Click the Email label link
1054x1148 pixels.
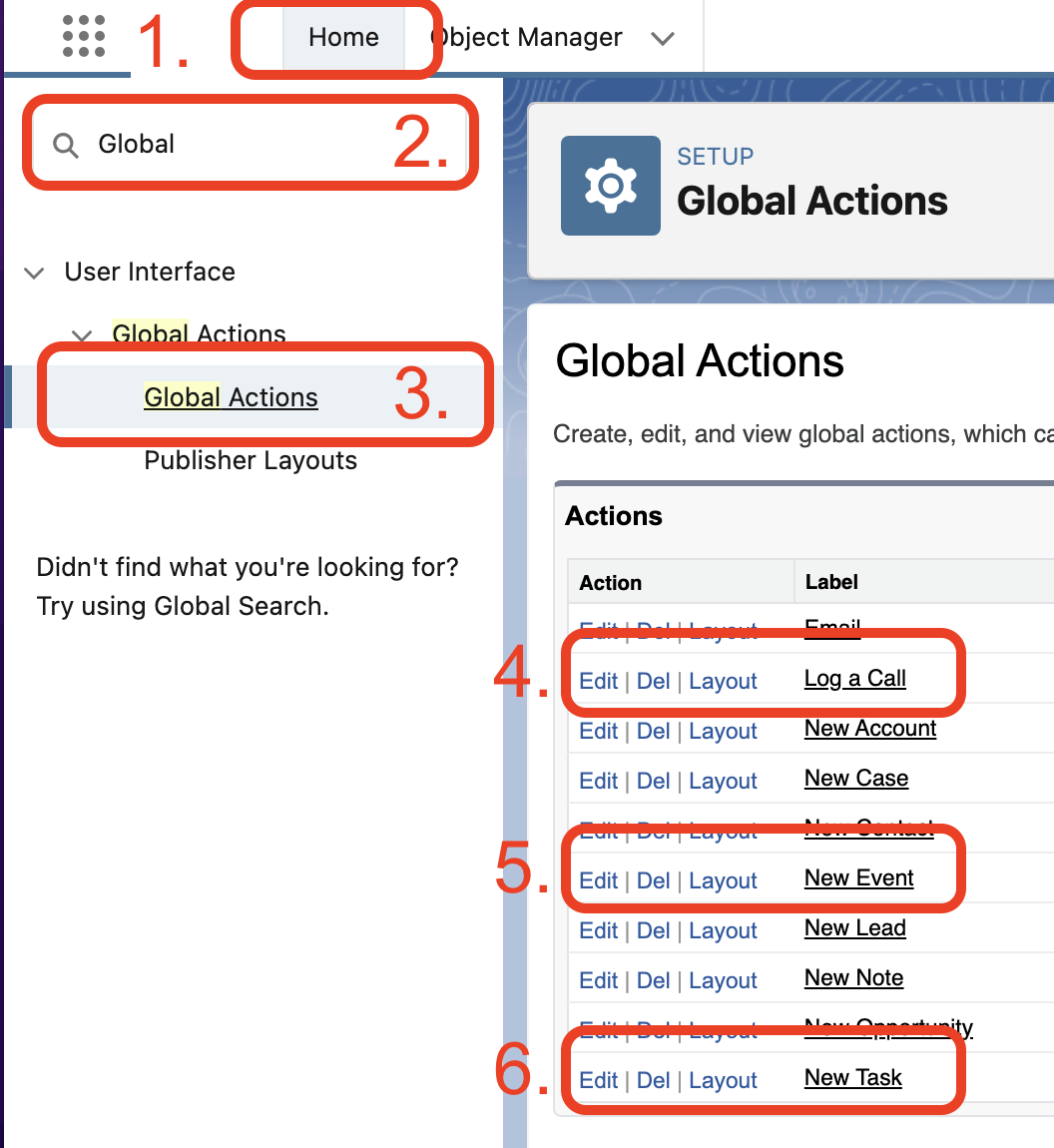[832, 627]
